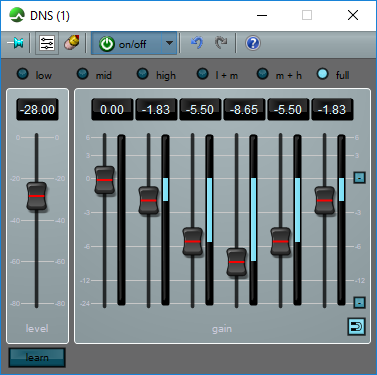
Task: Select the mid band radio button
Action: 83,74
